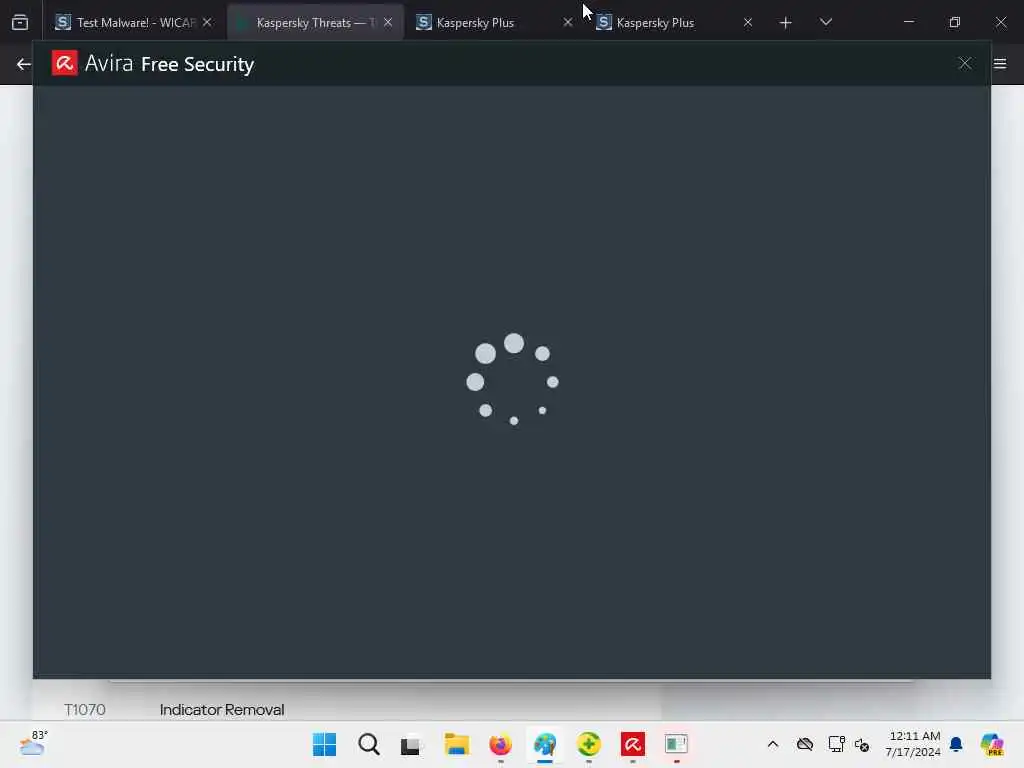Close the browser window

click(x=1000, y=22)
